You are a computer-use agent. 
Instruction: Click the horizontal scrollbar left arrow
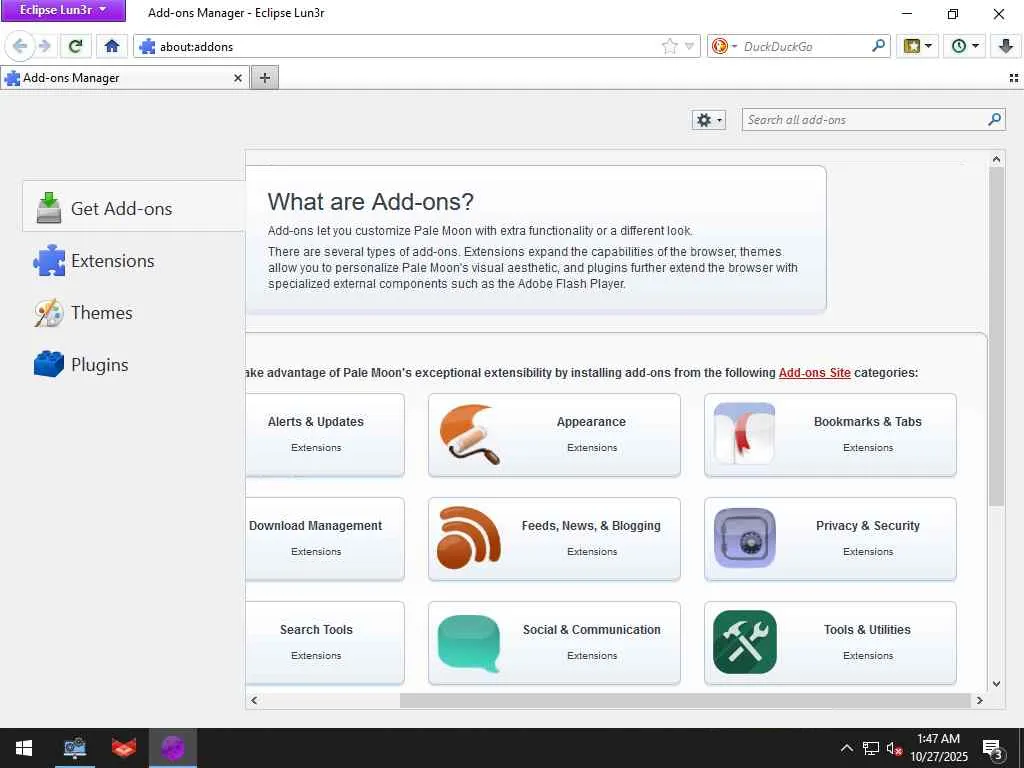(x=254, y=700)
